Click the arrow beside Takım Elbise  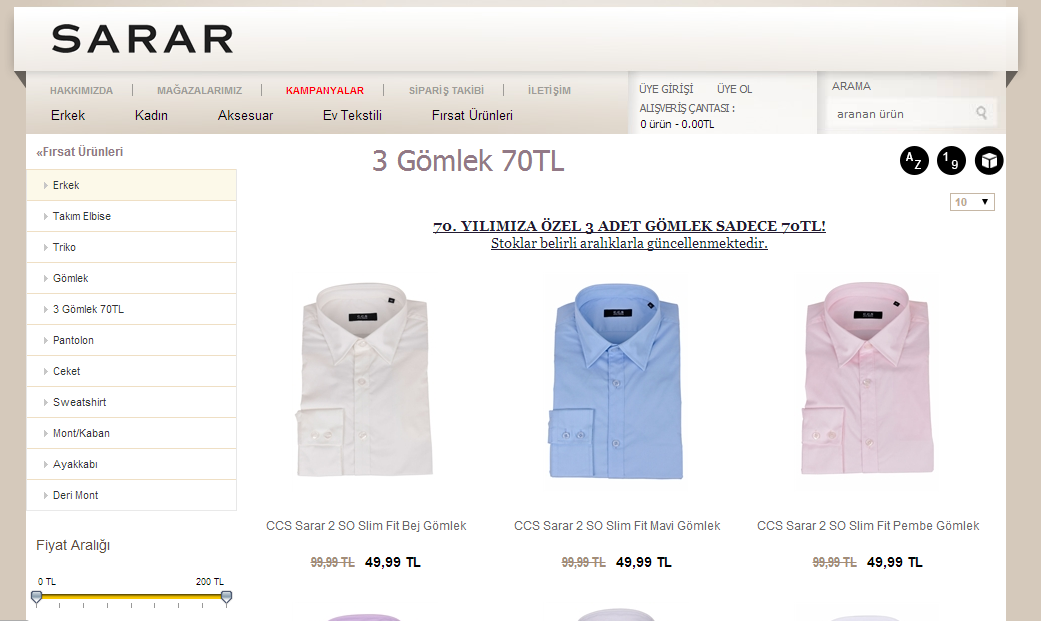coord(46,217)
